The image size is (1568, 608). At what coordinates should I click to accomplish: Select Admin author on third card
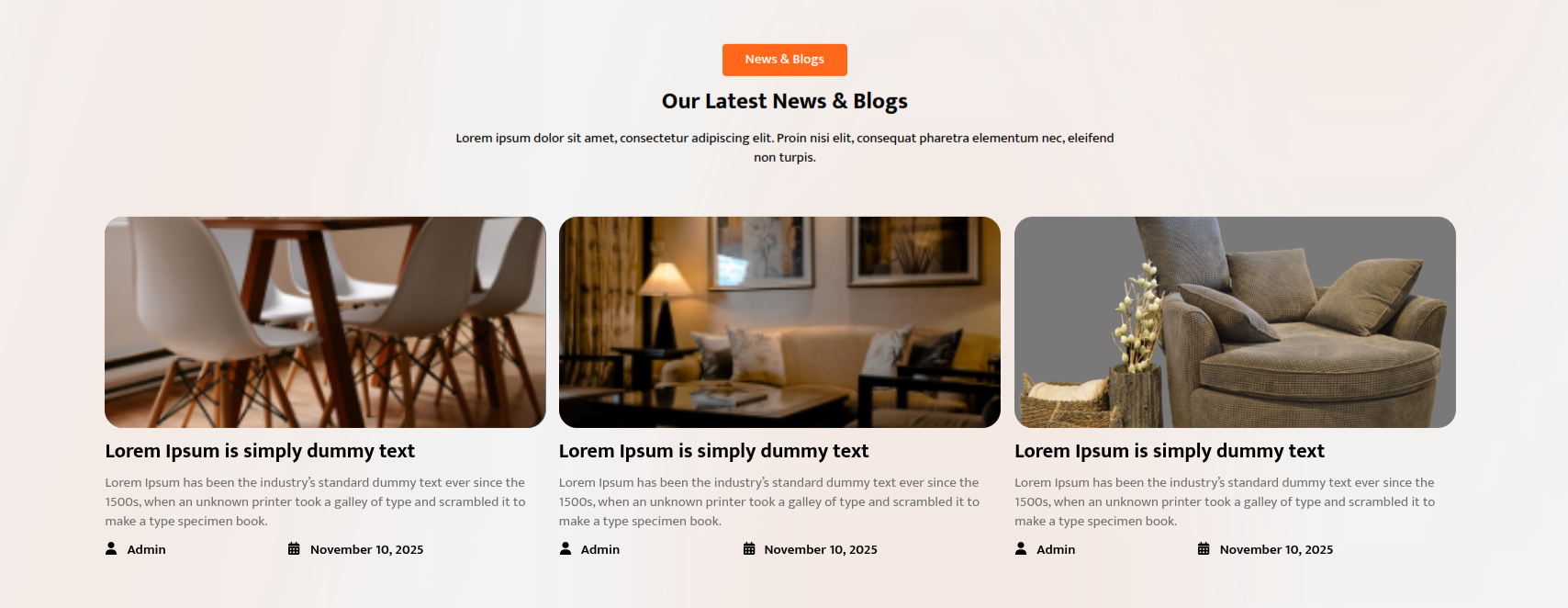[1056, 549]
